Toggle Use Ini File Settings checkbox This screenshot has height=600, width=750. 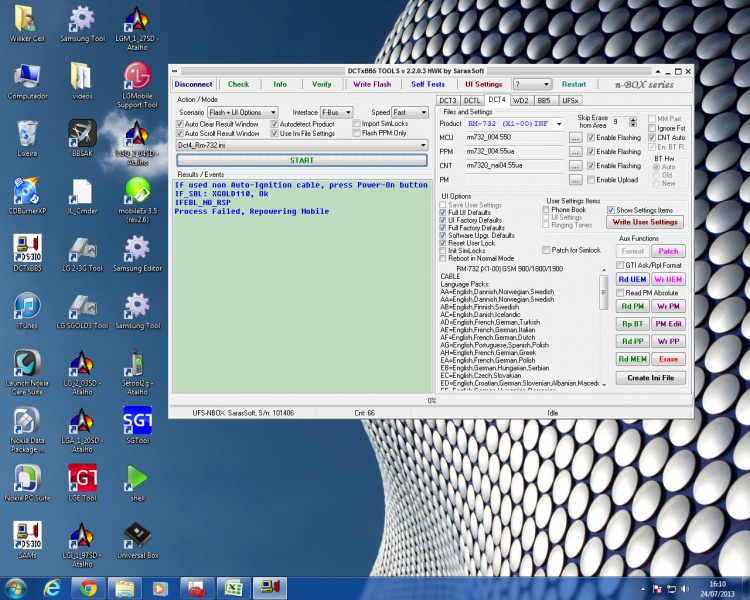[x=275, y=133]
